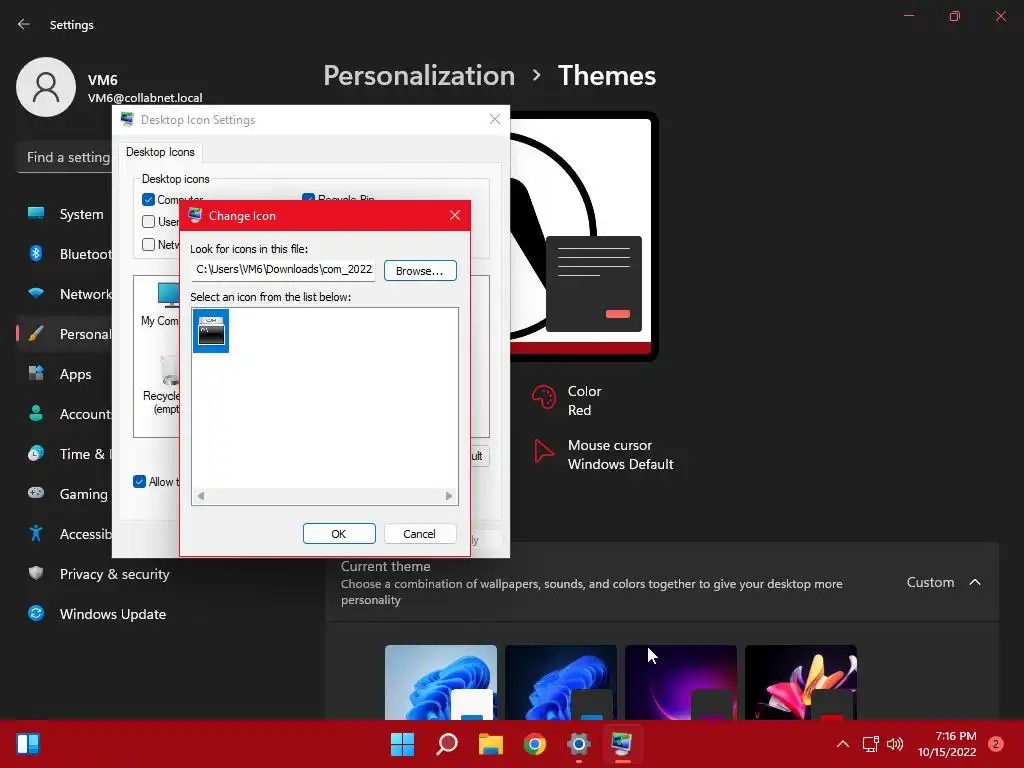Viewport: 1024px width, 768px height.
Task: Open System settings in sidebar
Action: (x=65, y=214)
